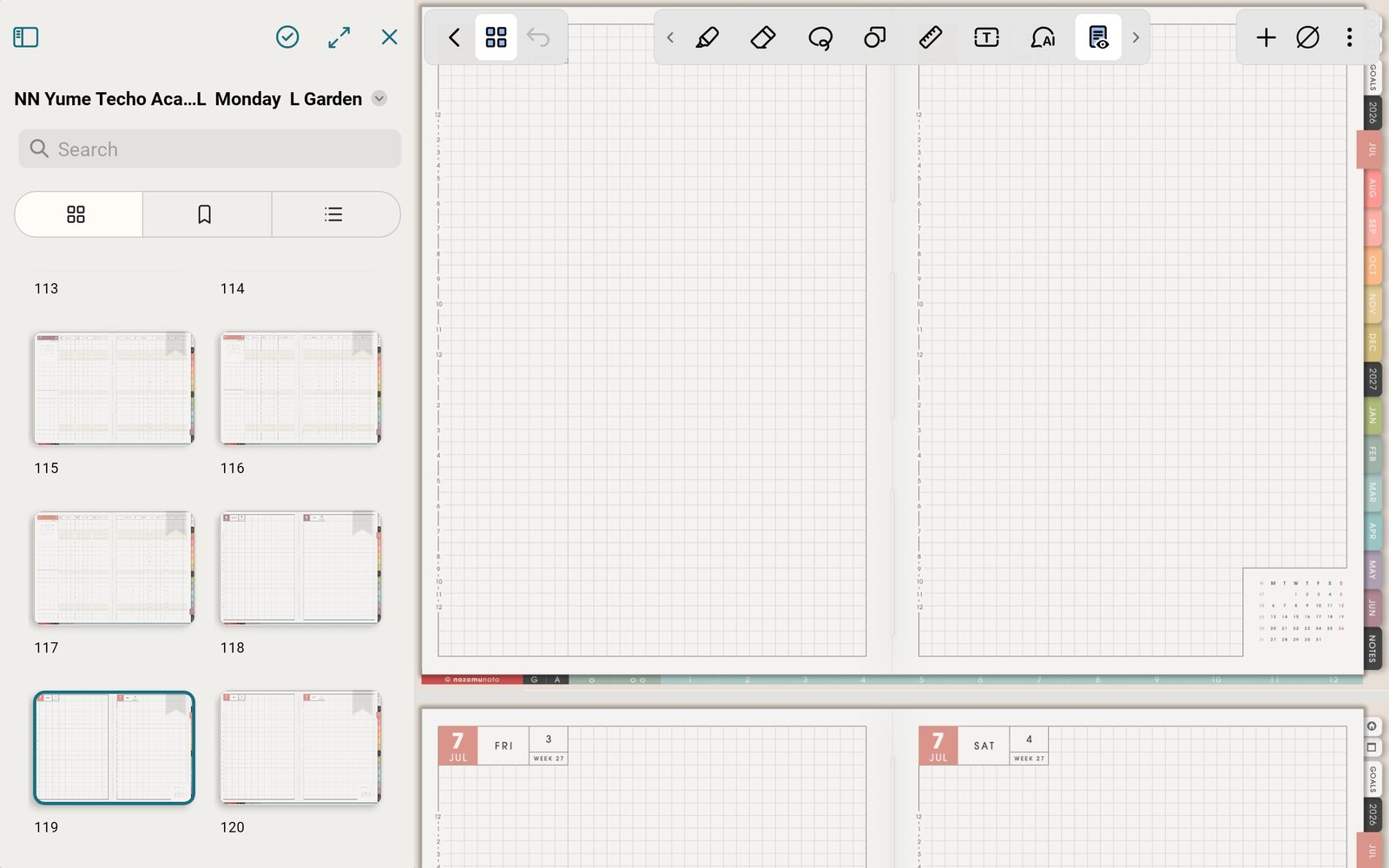Screen dimensions: 1389x868
Task: Jump to the AUG month tab
Action: pos(1373,187)
